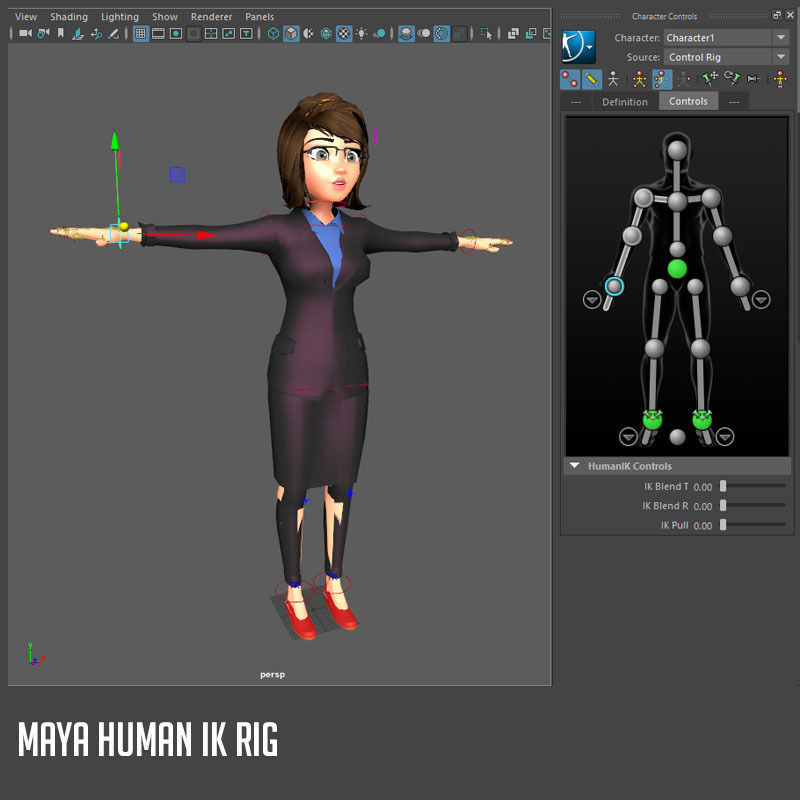Viewport: 800px width, 800px height.
Task: Select the head effector on the figure
Action: click(x=677, y=151)
